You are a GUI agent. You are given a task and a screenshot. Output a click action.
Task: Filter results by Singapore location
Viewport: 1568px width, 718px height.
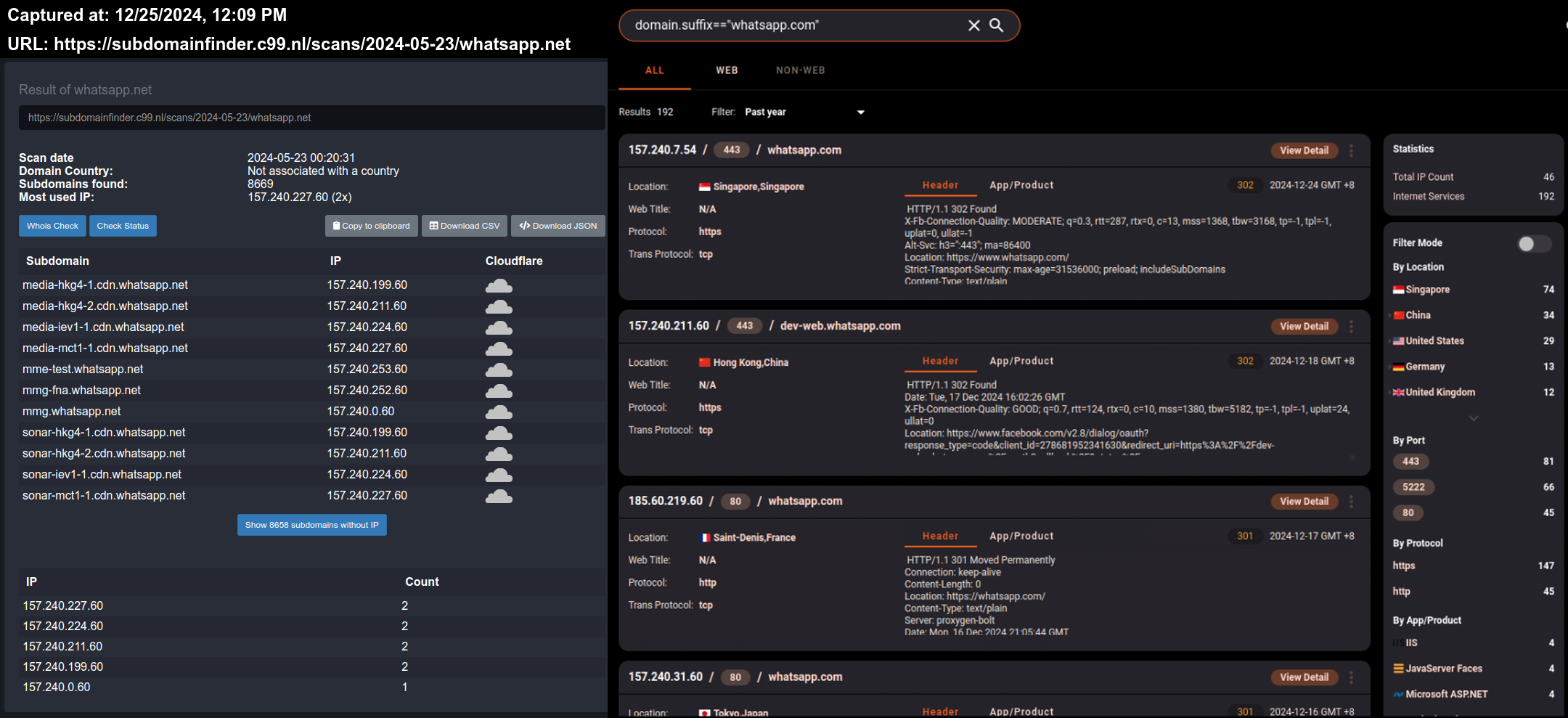[1427, 290]
